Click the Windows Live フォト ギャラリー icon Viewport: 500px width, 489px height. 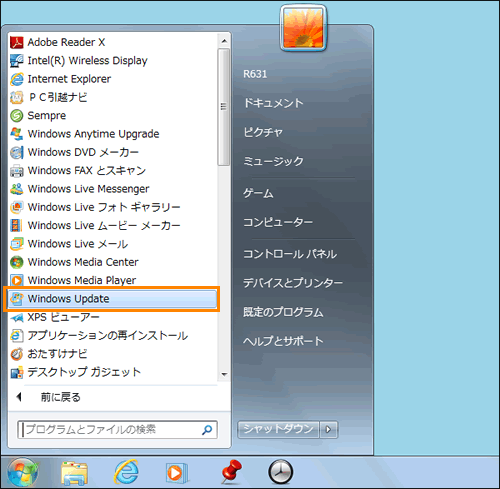point(17,207)
